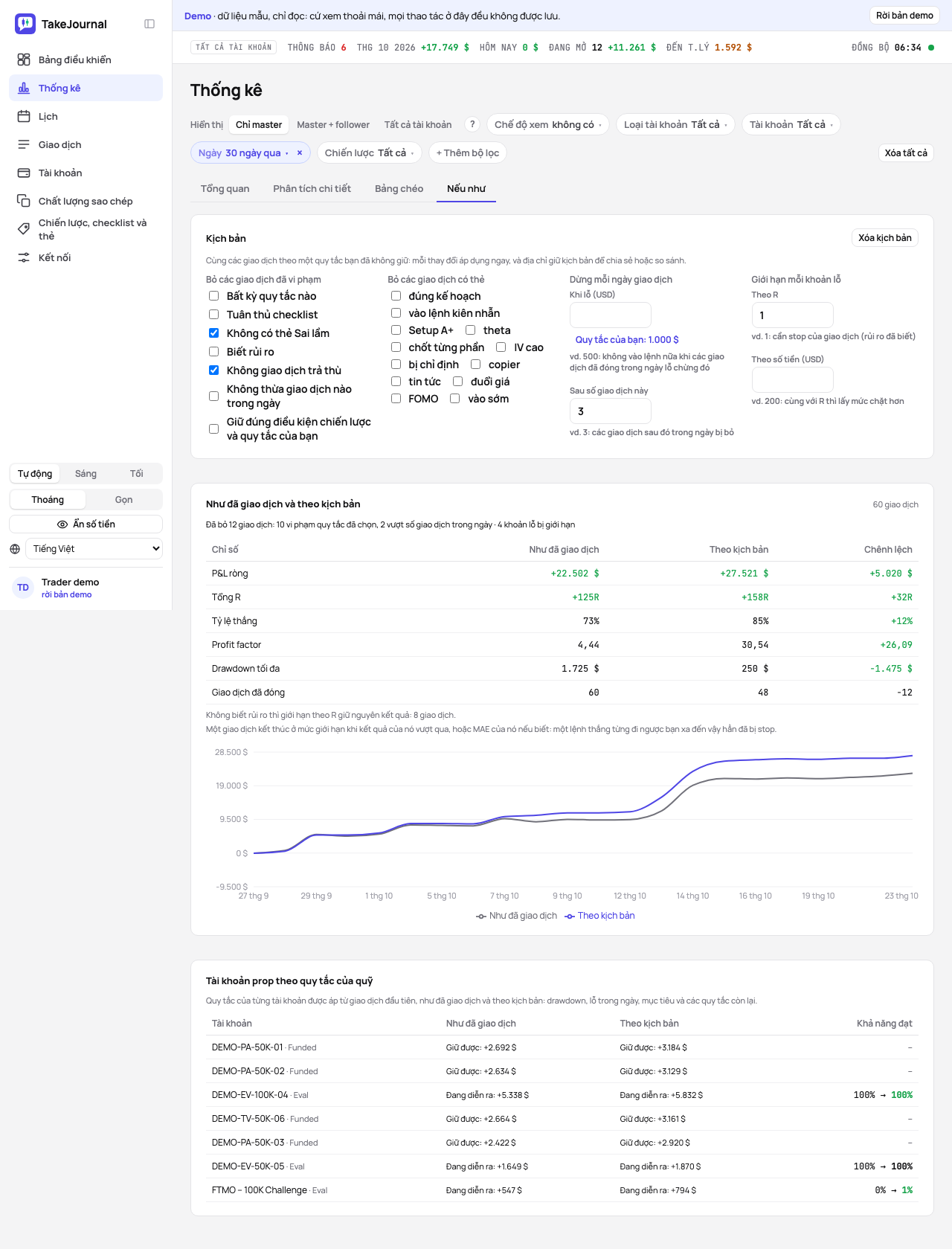Select the Bảng chéo tab

[x=399, y=188]
